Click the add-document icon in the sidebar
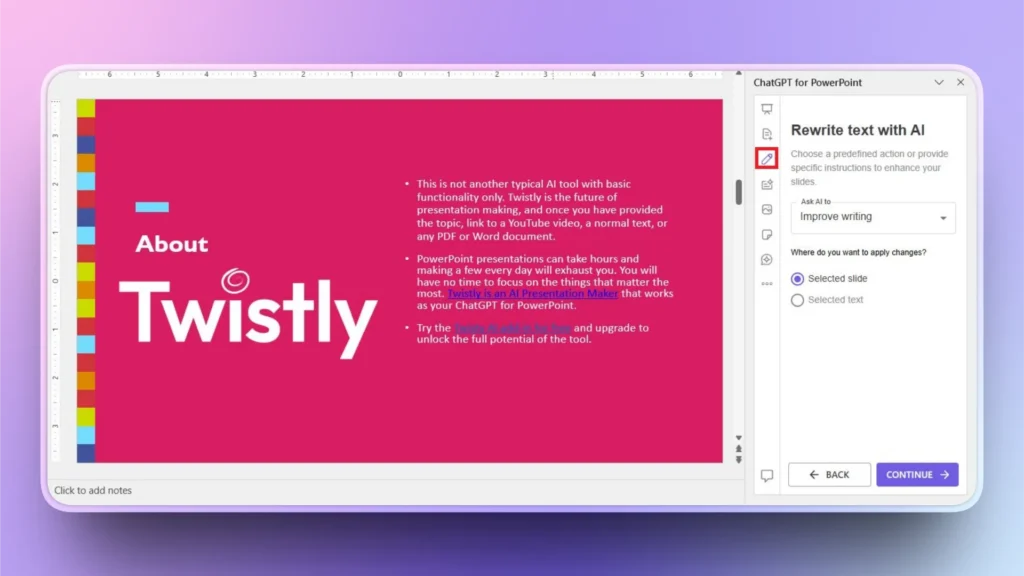Viewport: 1024px width, 576px height. (x=766, y=133)
